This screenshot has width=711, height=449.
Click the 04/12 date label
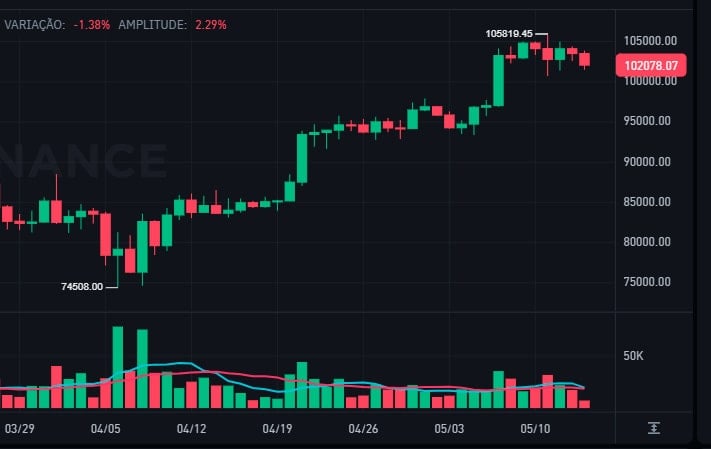(x=191, y=428)
